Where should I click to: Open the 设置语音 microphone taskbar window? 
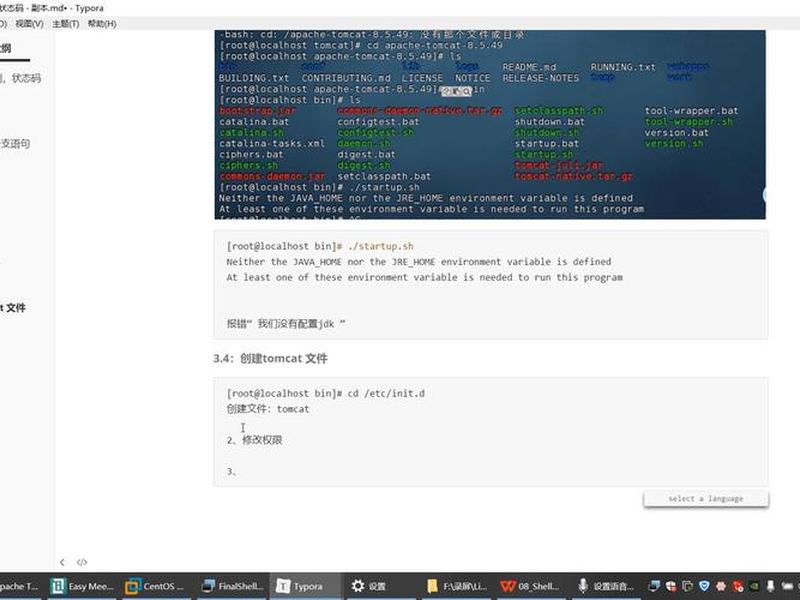tap(606, 586)
